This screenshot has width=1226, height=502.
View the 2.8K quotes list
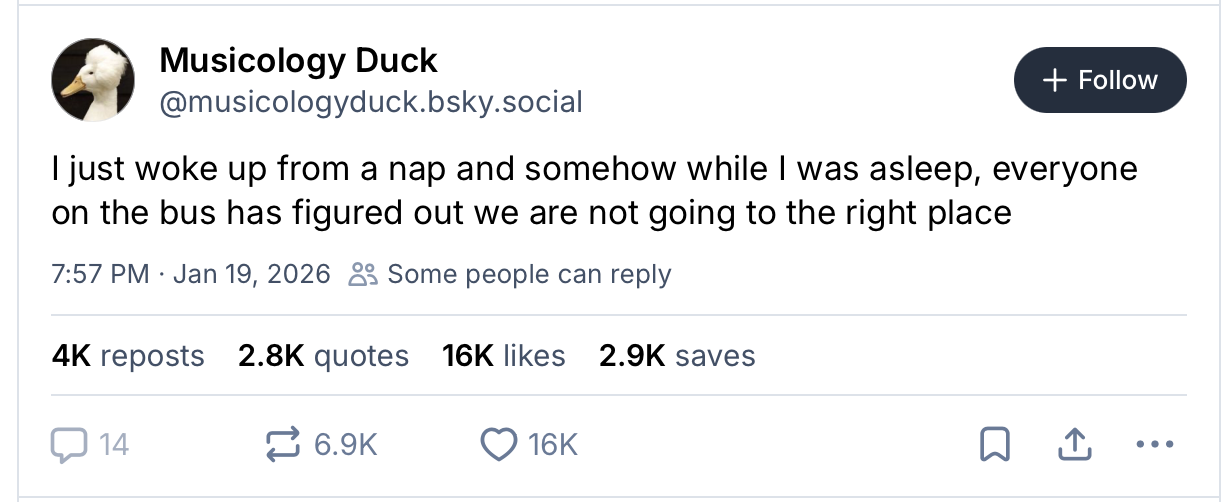click(x=323, y=356)
